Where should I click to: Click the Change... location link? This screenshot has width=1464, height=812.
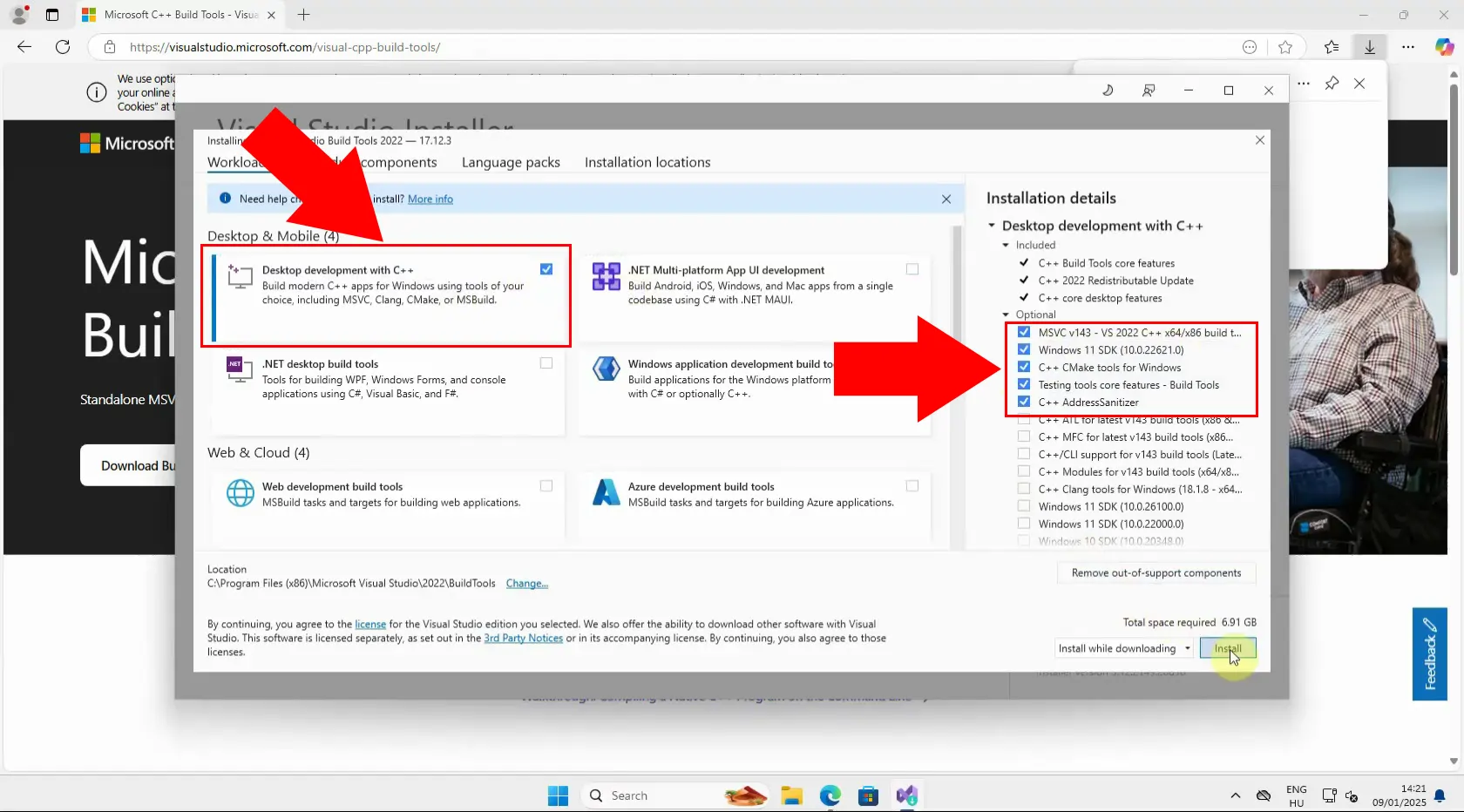click(527, 584)
